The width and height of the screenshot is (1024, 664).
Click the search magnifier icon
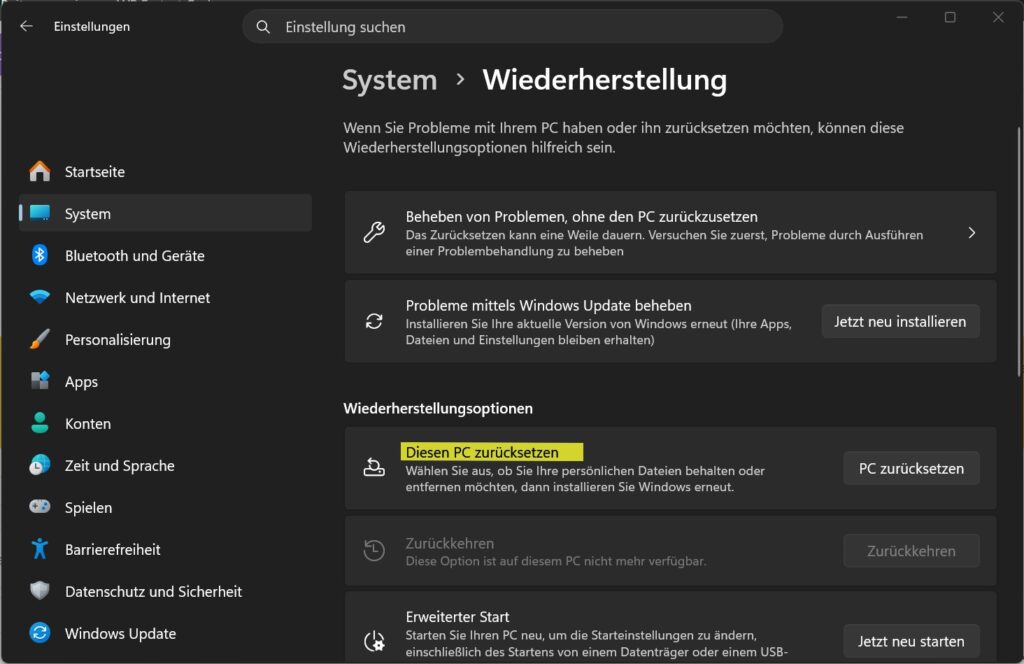[263, 27]
